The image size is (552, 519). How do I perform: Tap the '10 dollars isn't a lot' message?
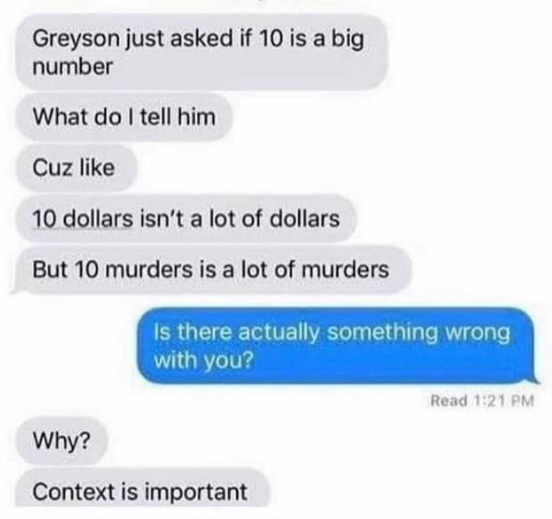pyautogui.click(x=186, y=219)
